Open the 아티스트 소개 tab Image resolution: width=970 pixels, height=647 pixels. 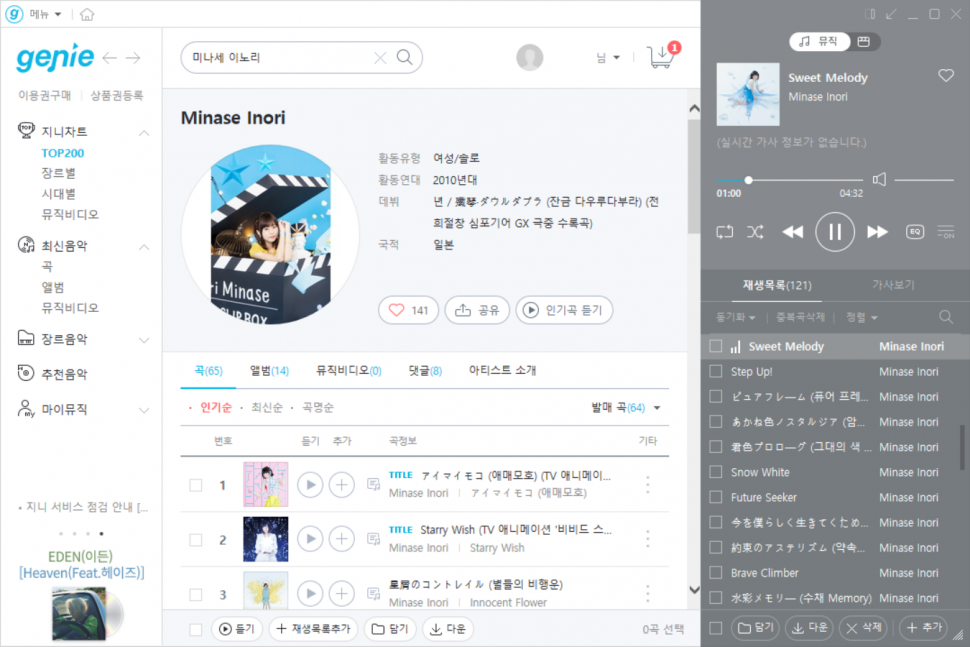pos(502,371)
